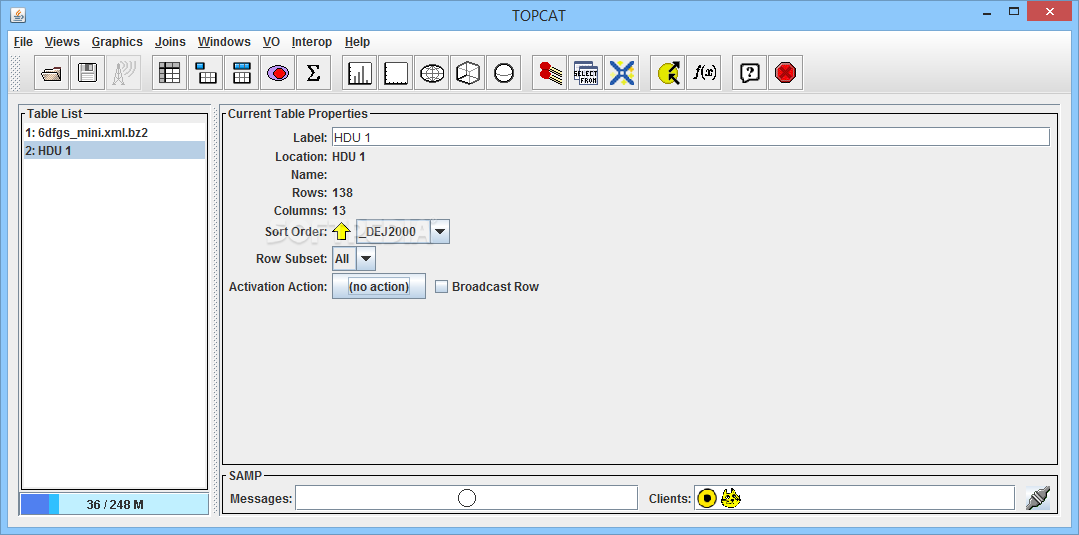Show column statistics Sigma icon
Viewport: 1079px width, 535px height.
pyautogui.click(x=313, y=73)
